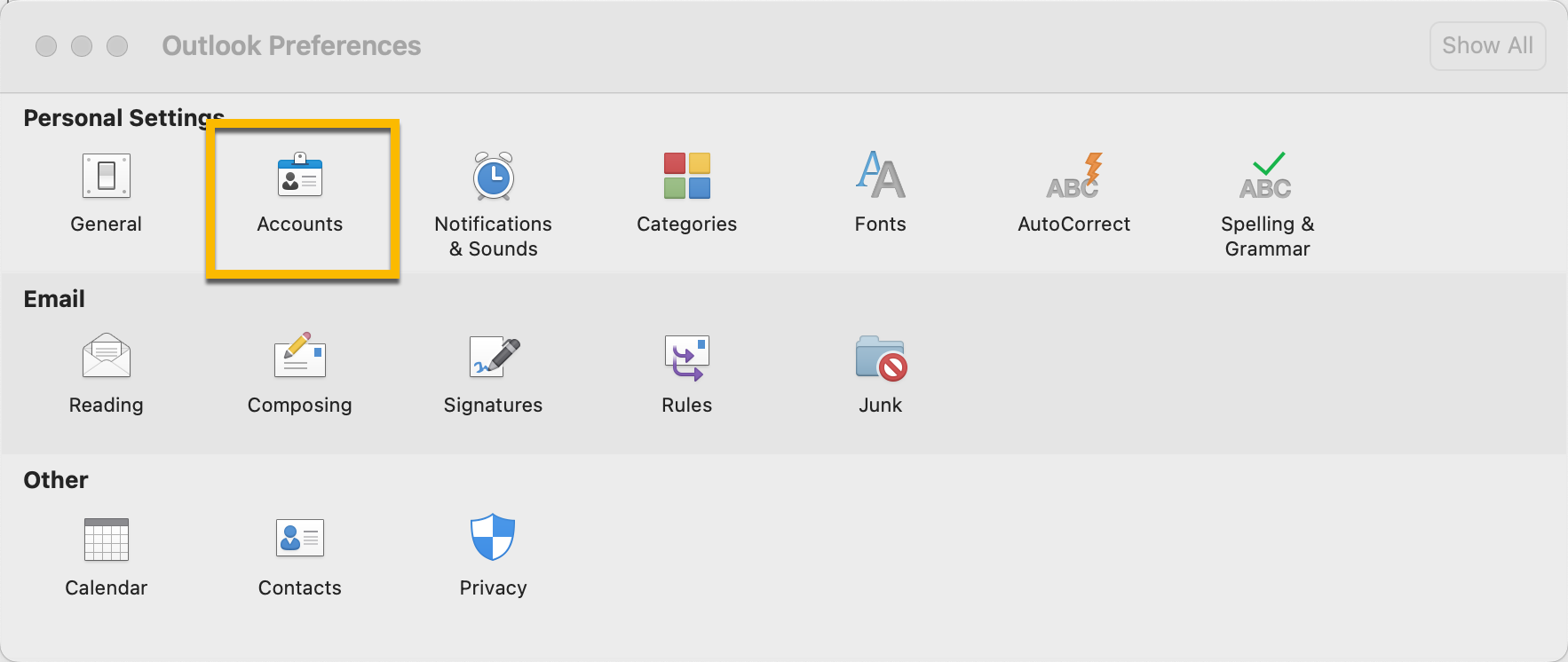Click the Show All button

point(1488,45)
